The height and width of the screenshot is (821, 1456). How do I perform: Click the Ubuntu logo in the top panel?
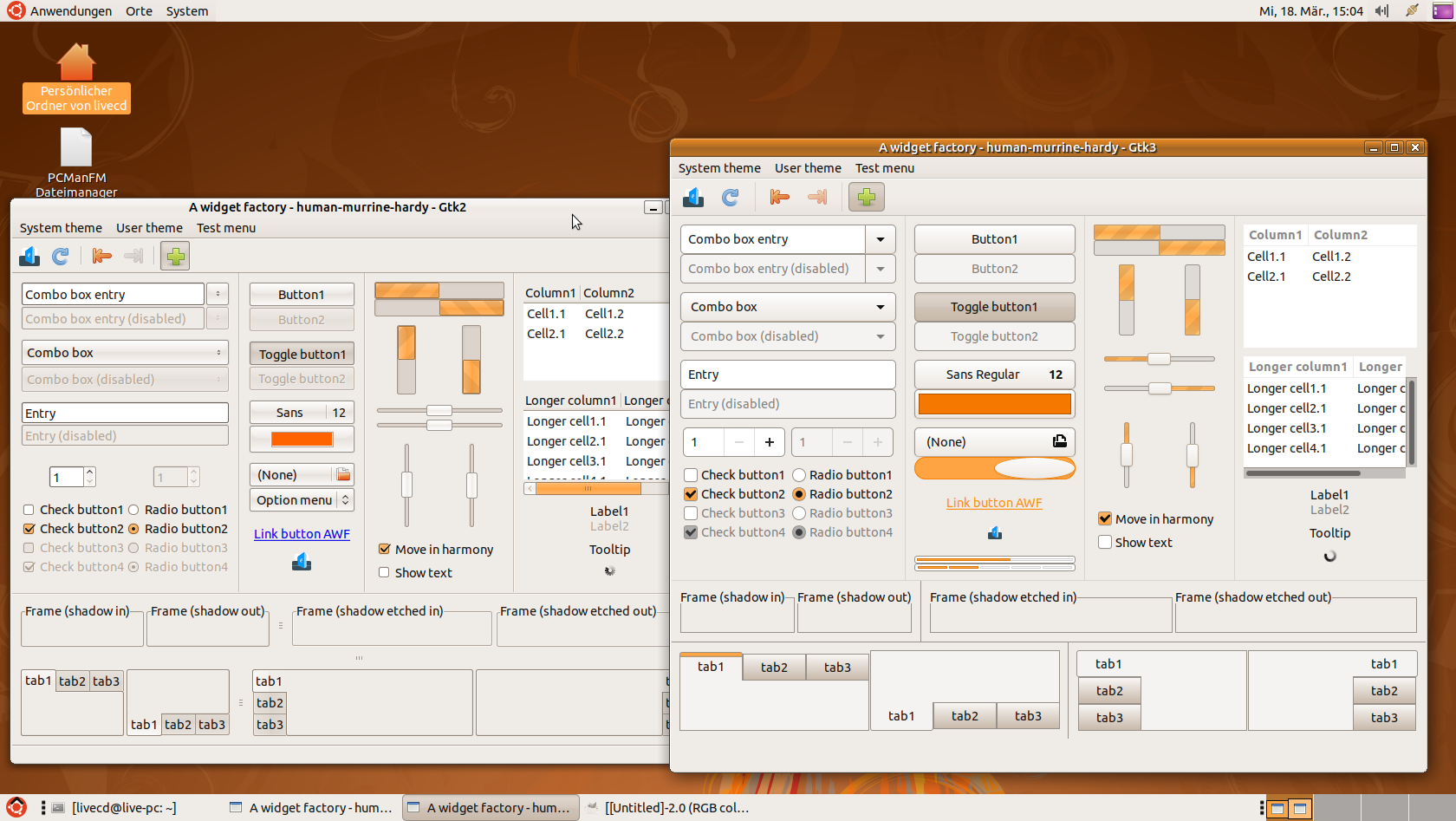pyautogui.click(x=16, y=10)
